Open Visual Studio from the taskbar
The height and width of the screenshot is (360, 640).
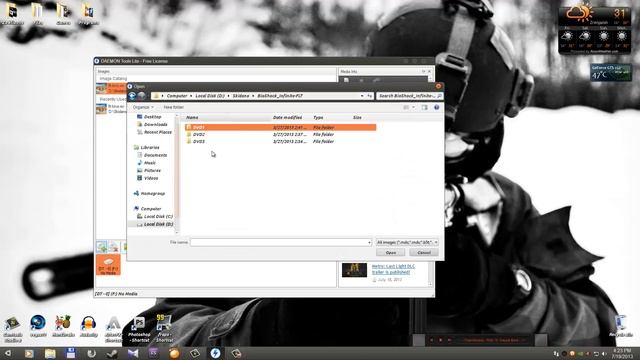133,353
